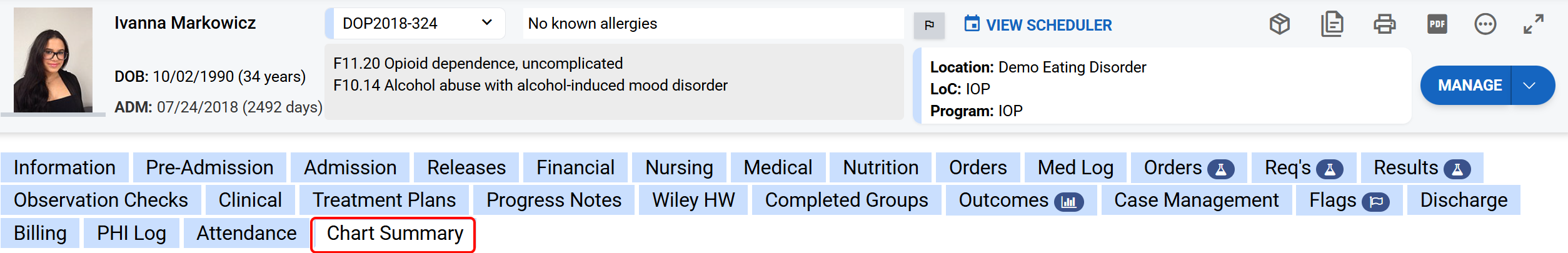The height and width of the screenshot is (253, 1568).
Task: Expand view with the fullscreen arrows icon
Action: tap(1533, 24)
